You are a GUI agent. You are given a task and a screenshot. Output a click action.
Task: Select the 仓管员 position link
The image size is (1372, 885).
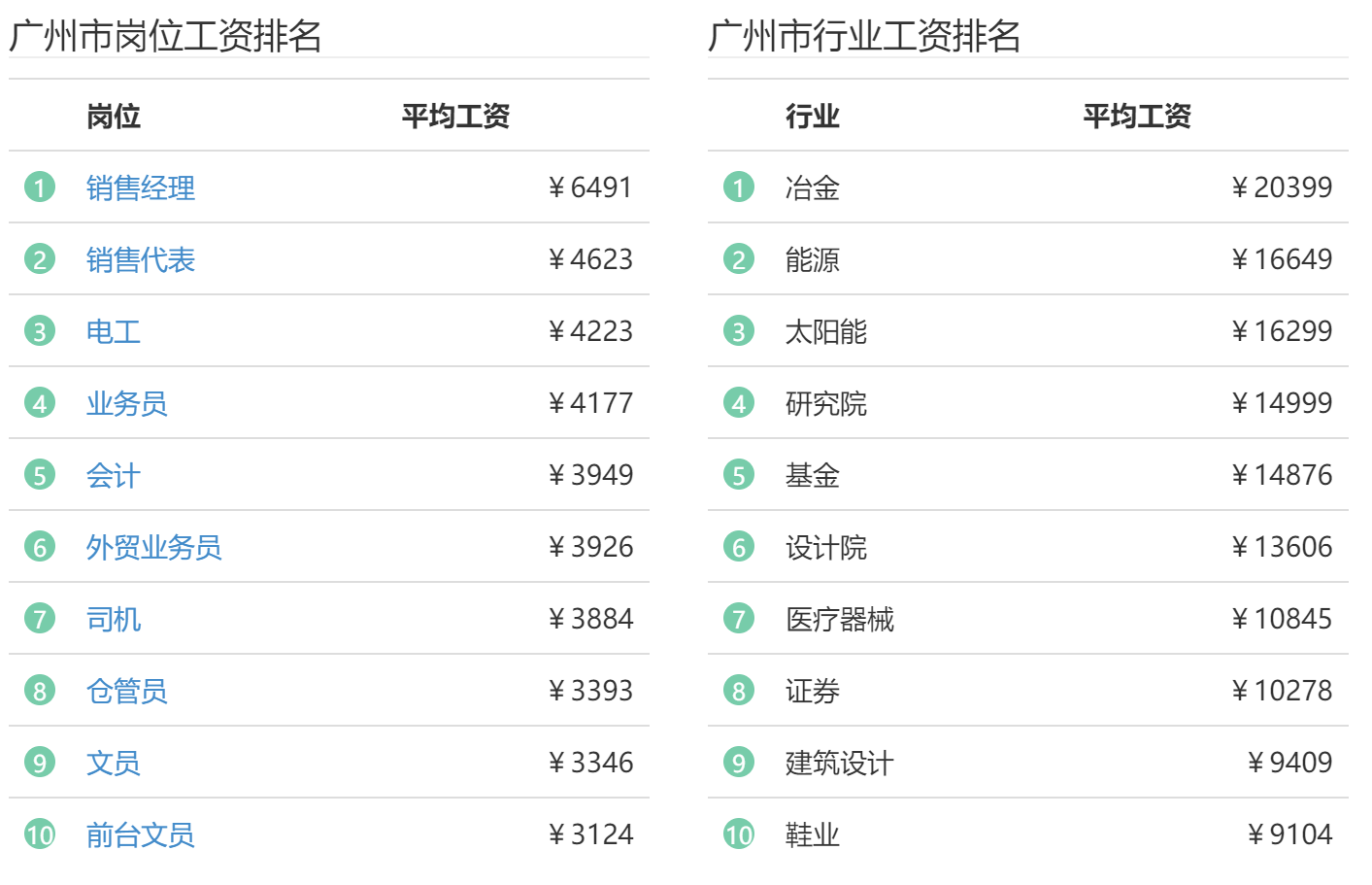coord(126,691)
